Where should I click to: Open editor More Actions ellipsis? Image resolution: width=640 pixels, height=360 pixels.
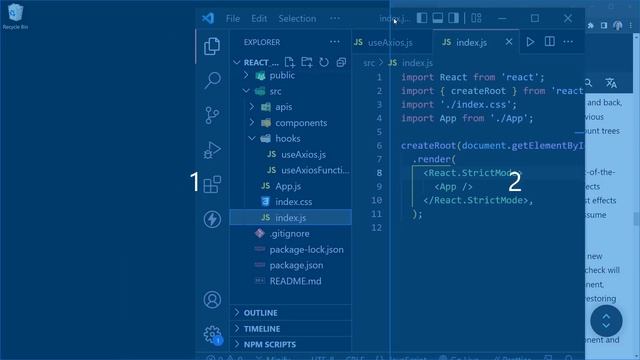(568, 42)
